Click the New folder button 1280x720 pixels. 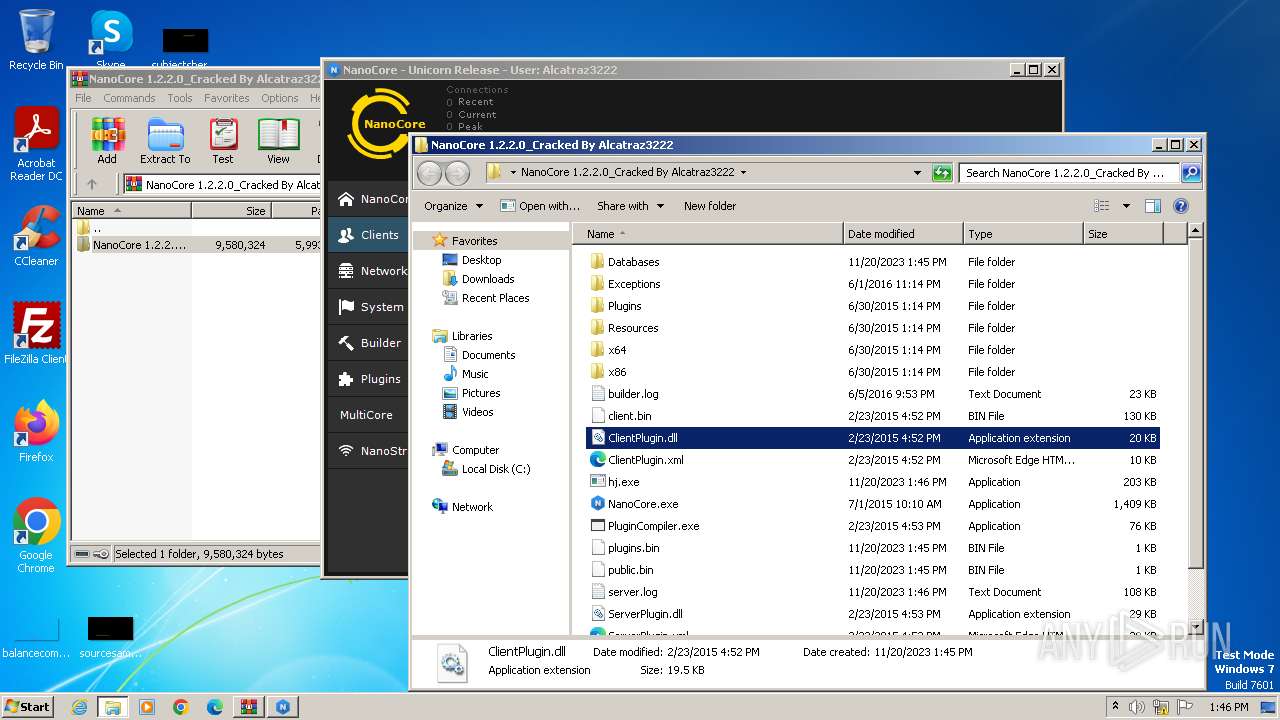(x=710, y=206)
